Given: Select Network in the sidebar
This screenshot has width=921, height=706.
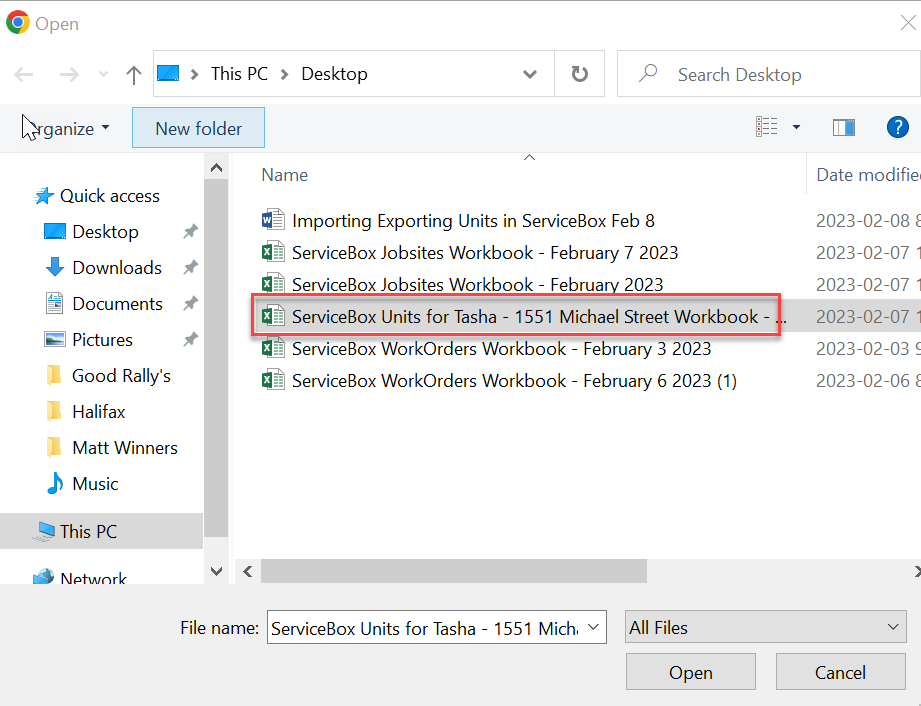Looking at the screenshot, I should click(x=80, y=578).
